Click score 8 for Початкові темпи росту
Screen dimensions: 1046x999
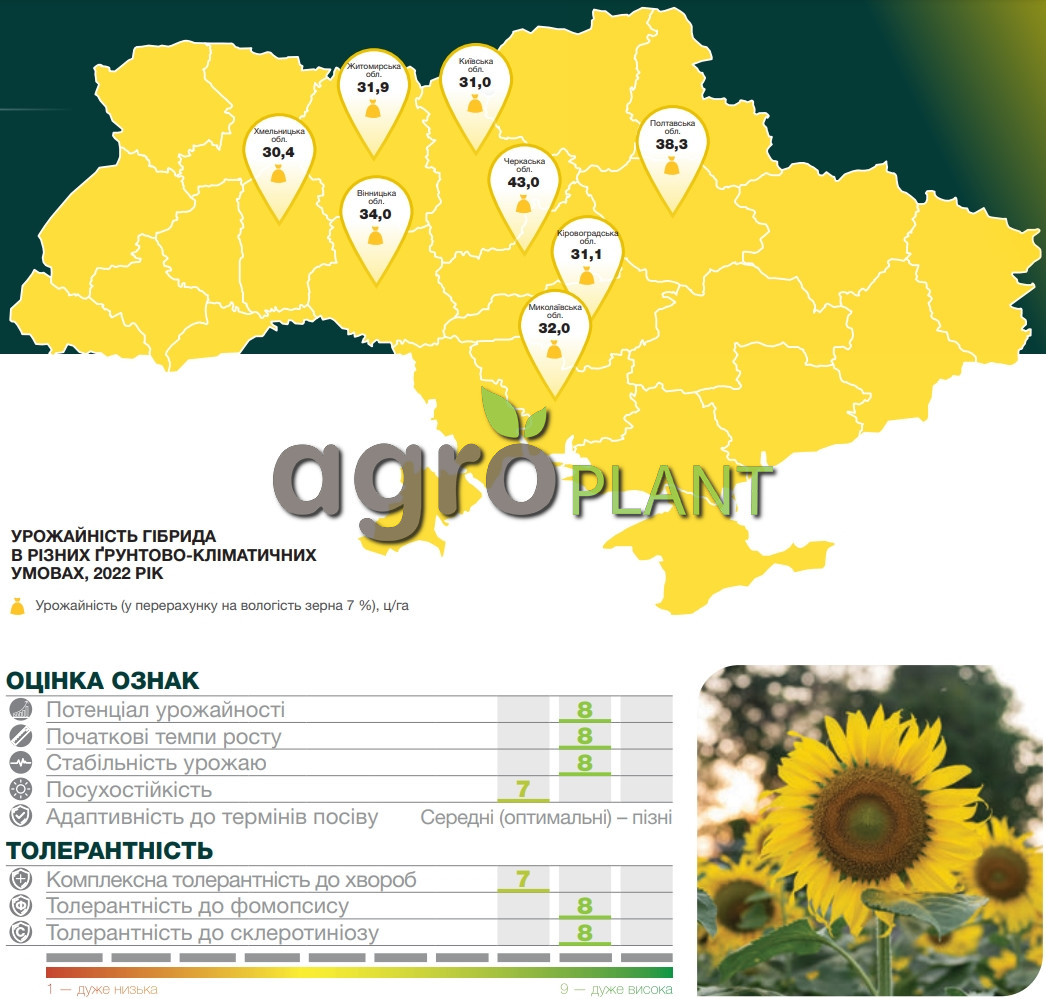pyautogui.click(x=584, y=736)
